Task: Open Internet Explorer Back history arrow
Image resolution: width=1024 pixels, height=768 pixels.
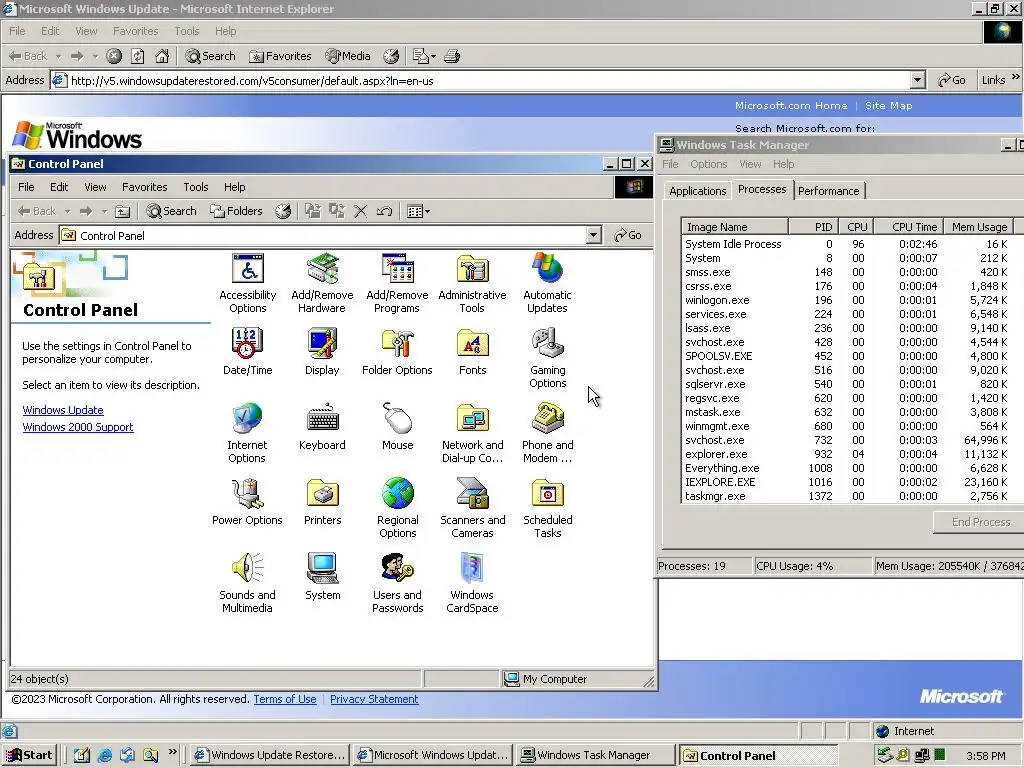Action: (58, 56)
